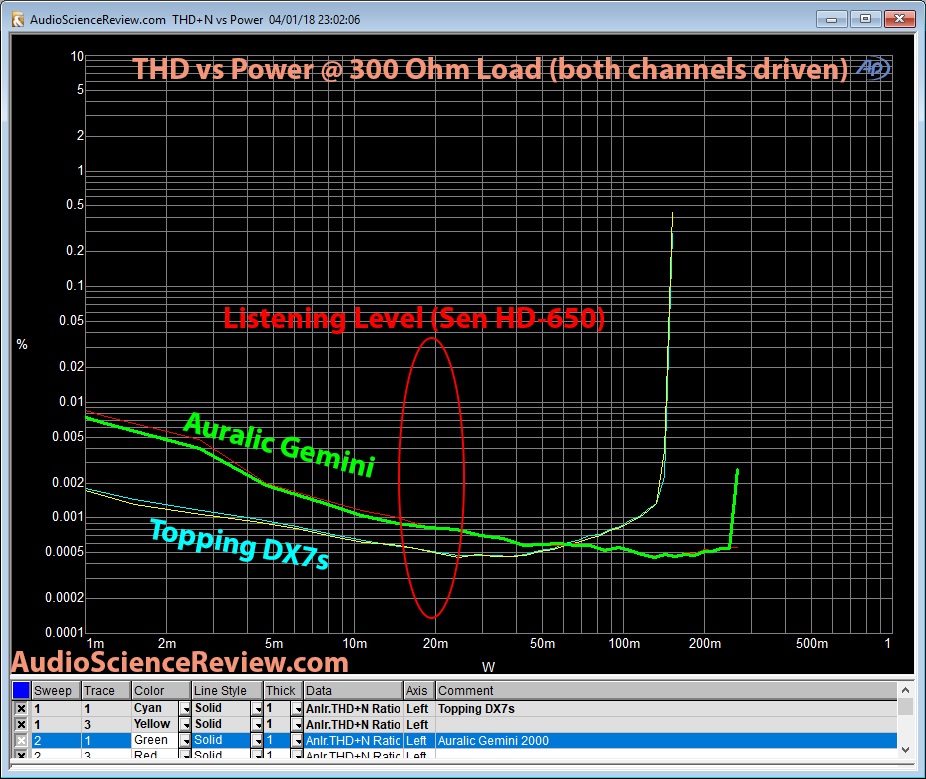926x779 pixels.
Task: Click the Axis column header
Action: [x=419, y=690]
